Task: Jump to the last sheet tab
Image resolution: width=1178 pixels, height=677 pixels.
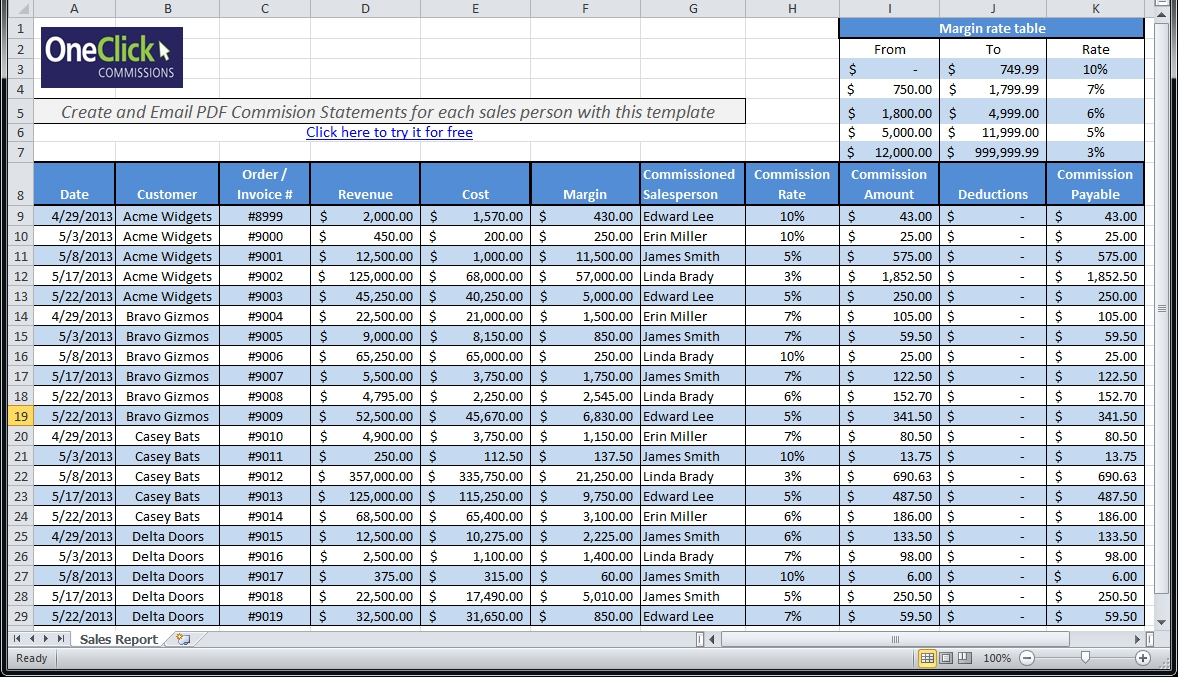Action: click(61, 639)
